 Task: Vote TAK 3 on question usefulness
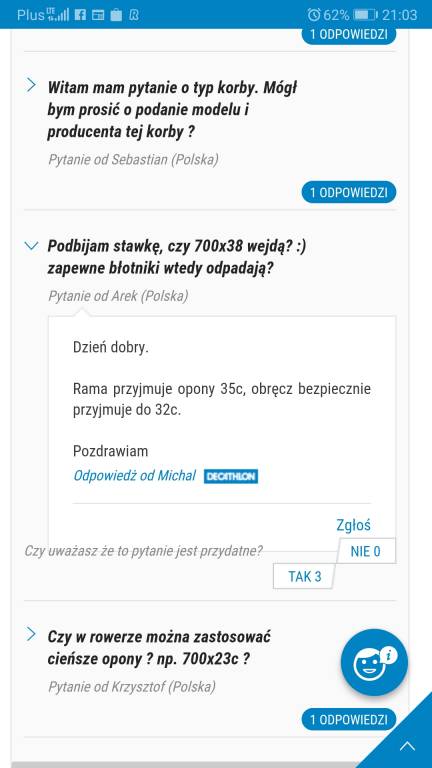point(305,576)
